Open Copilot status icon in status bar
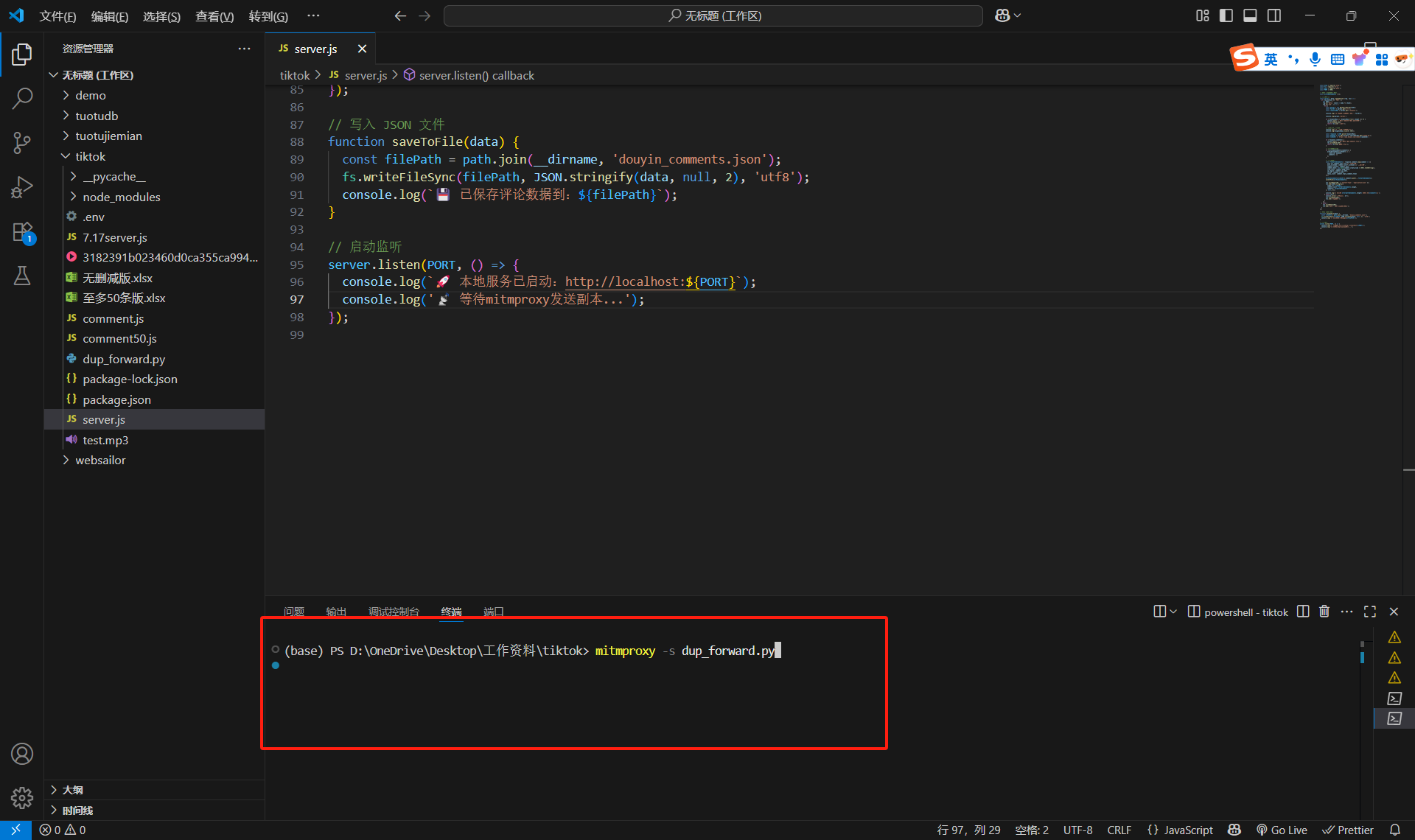1415x840 pixels. [x=1234, y=830]
